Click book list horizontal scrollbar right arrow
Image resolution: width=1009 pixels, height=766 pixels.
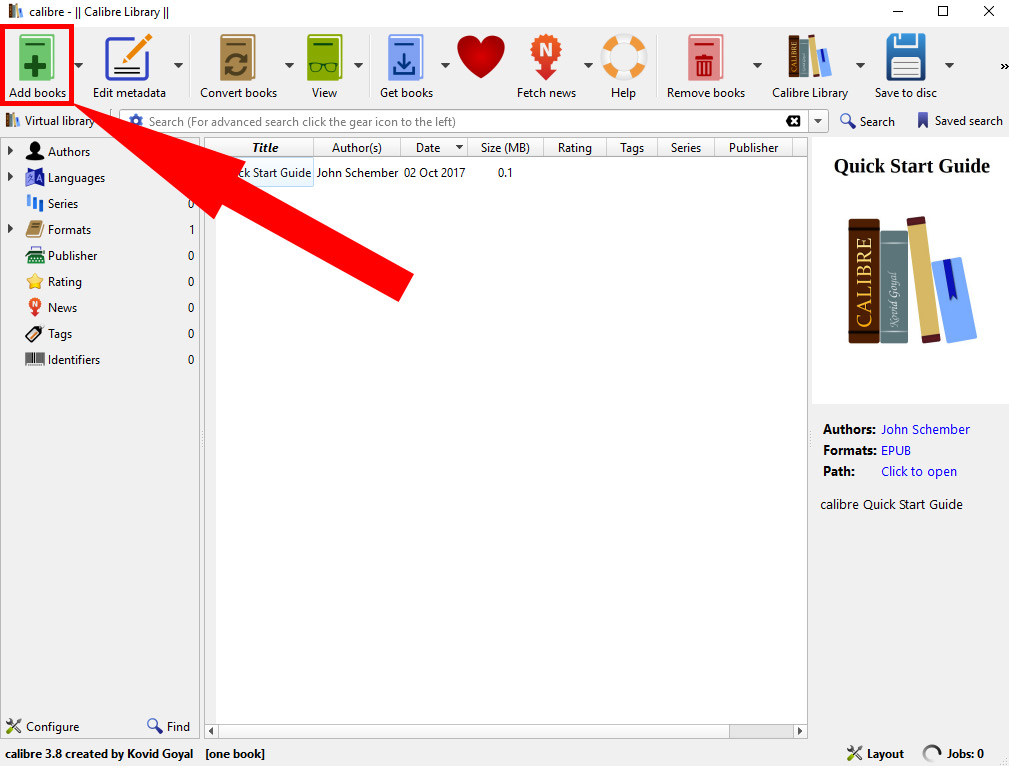point(800,731)
